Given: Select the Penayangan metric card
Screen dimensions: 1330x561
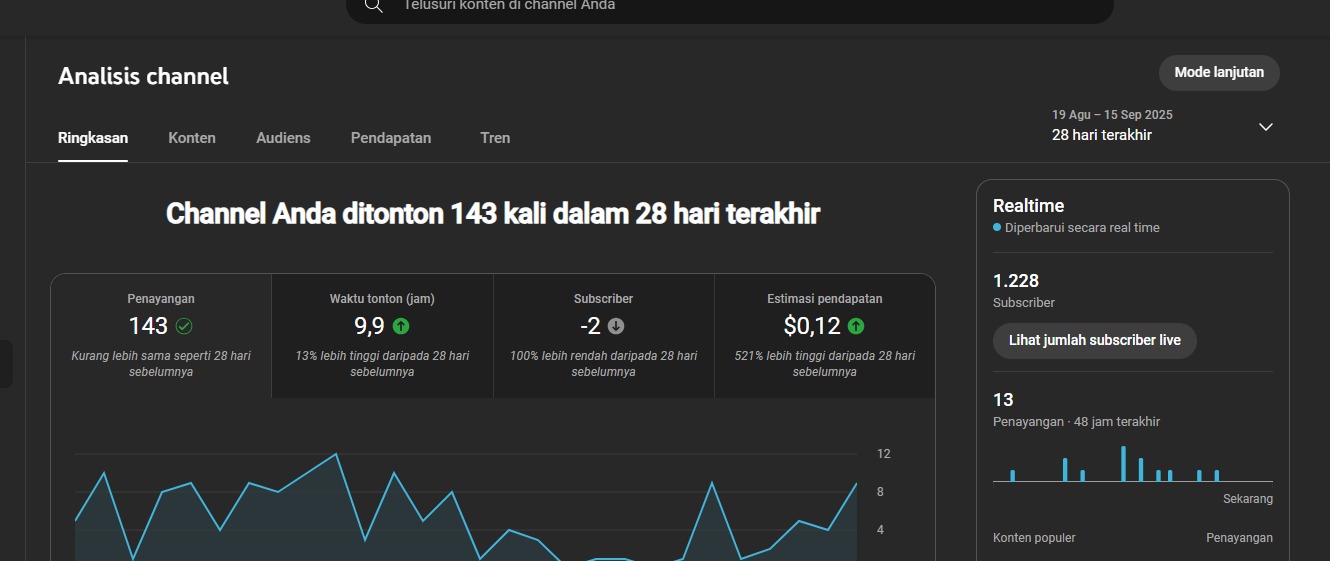Looking at the screenshot, I should (161, 336).
